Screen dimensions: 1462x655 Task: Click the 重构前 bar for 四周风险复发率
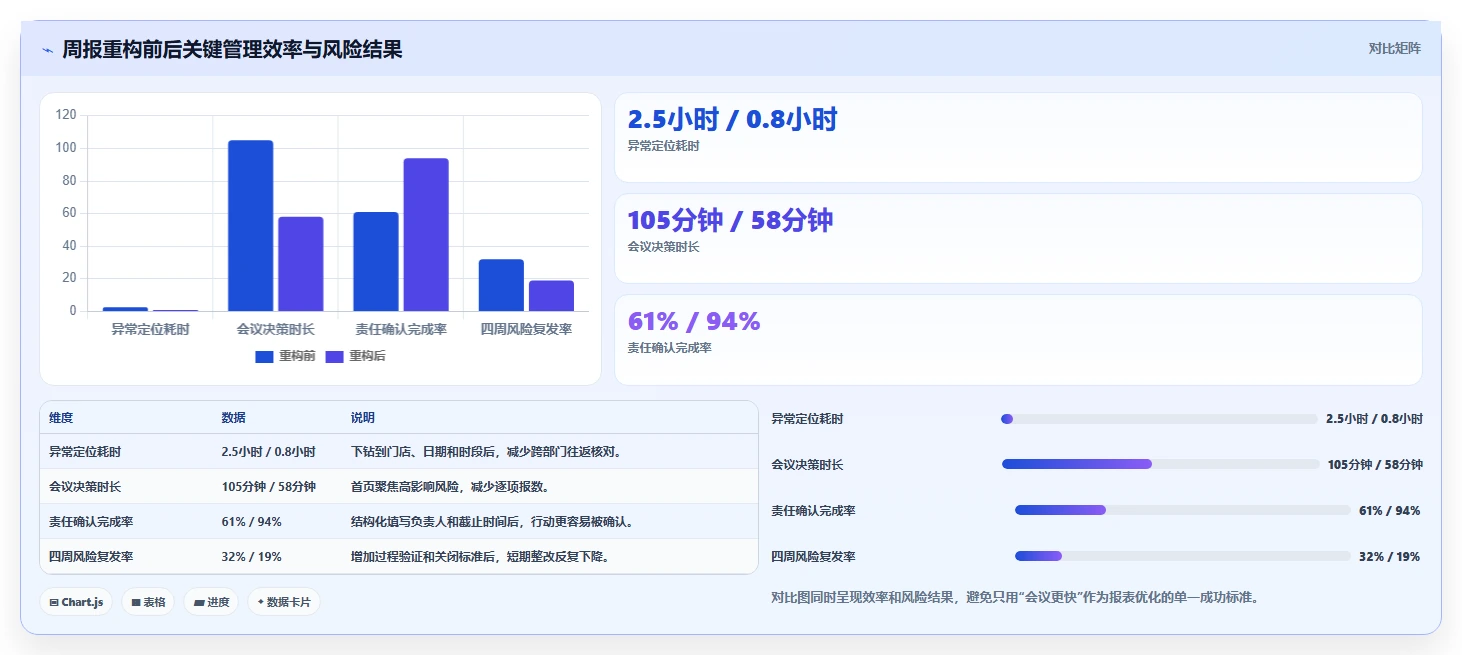coord(501,286)
